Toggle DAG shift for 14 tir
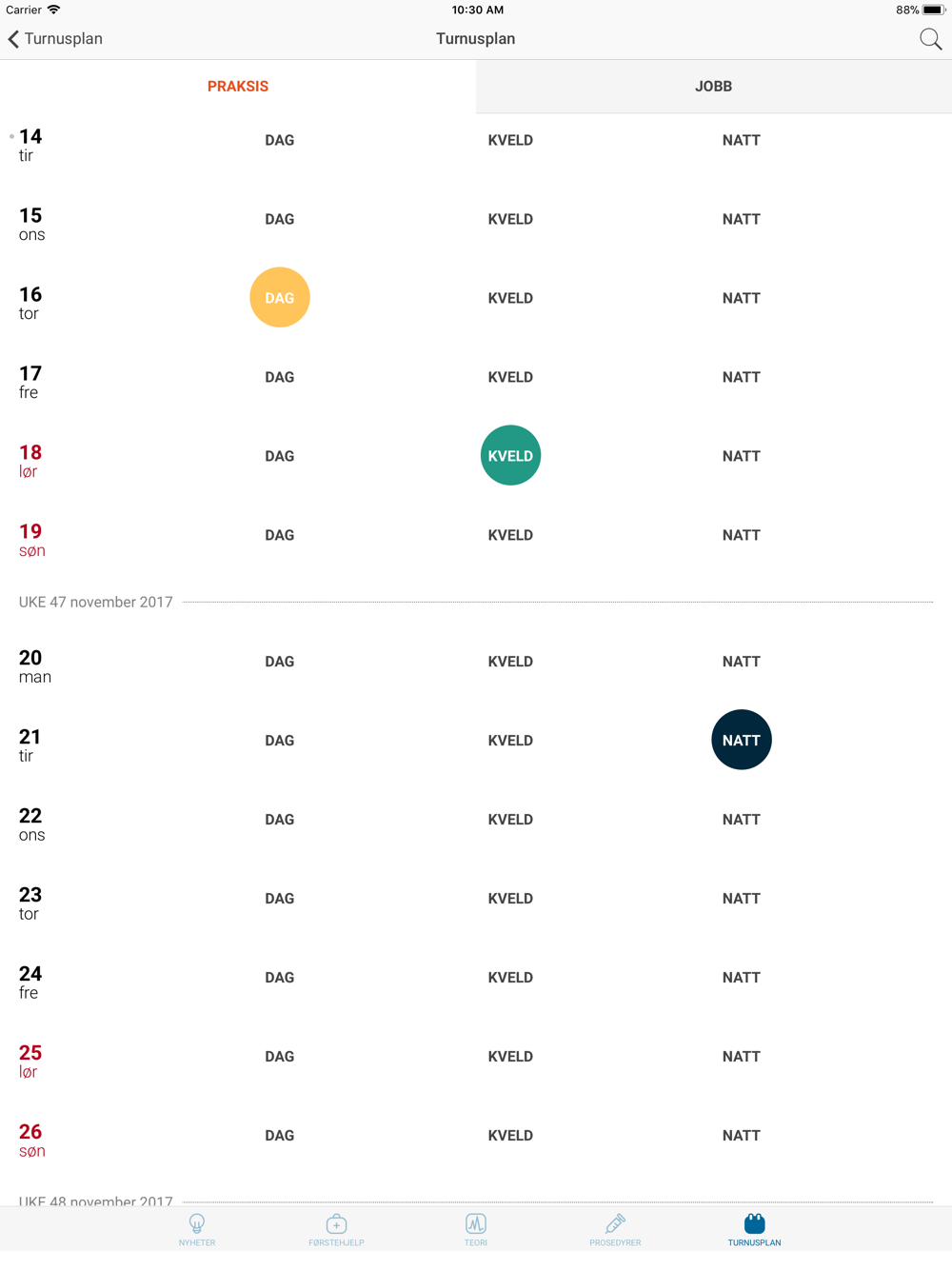Viewport: 952px width, 1270px height. 280,140
